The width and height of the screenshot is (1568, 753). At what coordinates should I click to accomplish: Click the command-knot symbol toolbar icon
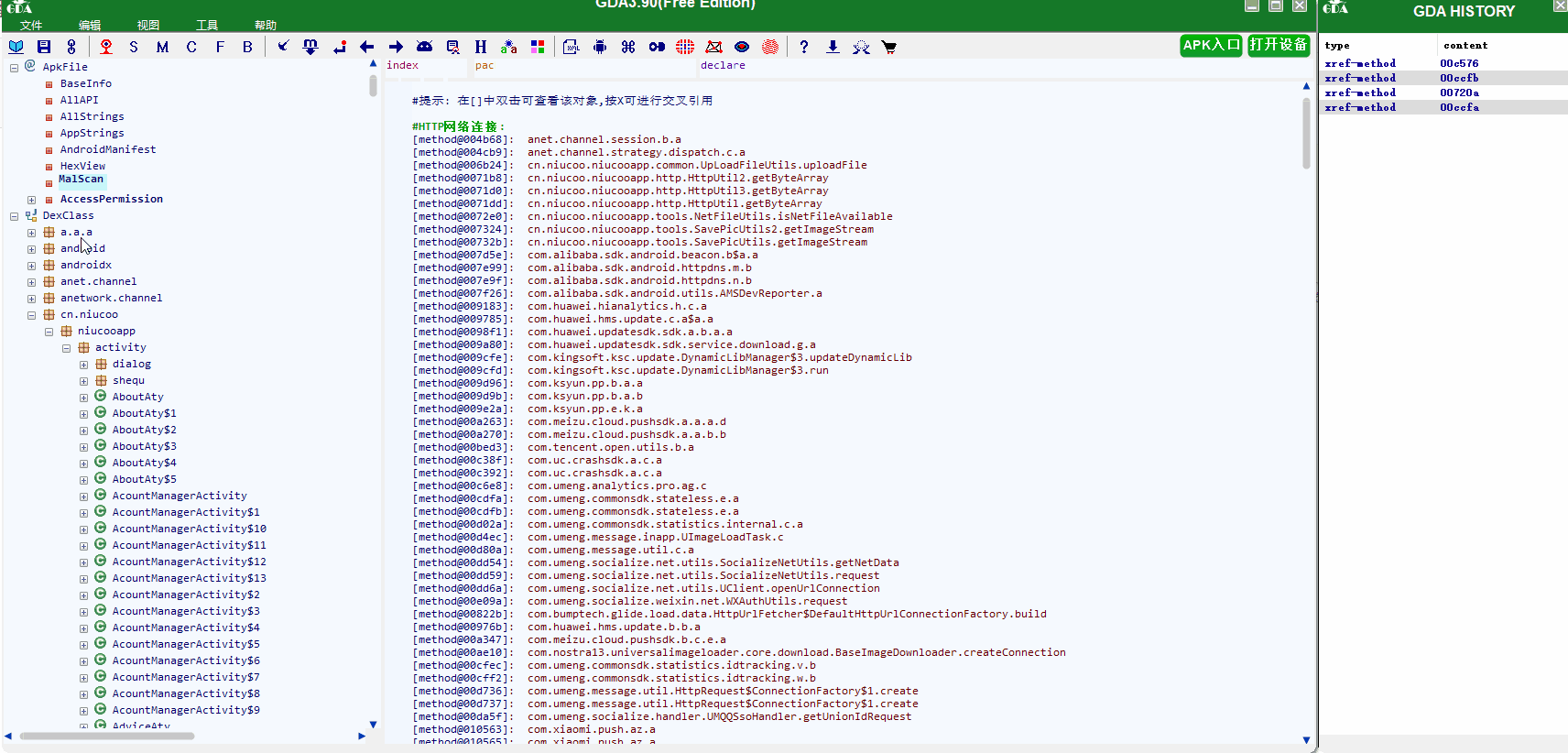pos(628,47)
